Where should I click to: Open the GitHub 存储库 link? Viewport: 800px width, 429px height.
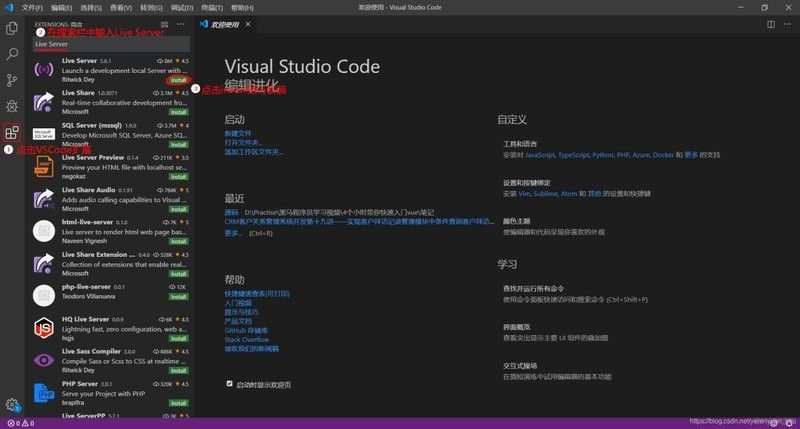246,331
